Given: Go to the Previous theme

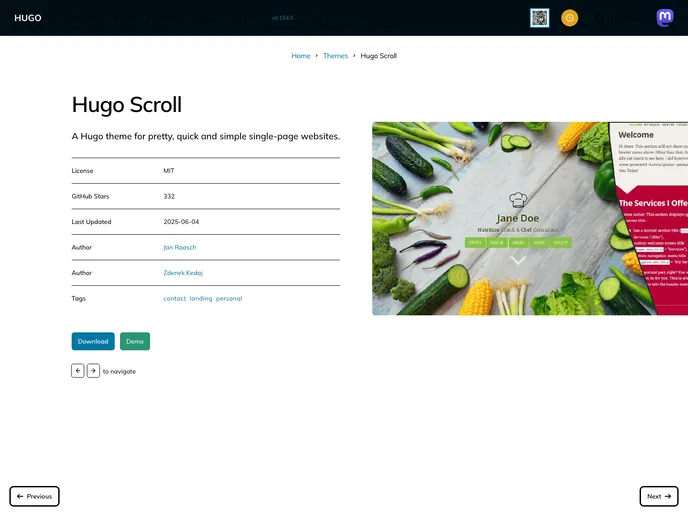Looking at the screenshot, I should 34,496.
